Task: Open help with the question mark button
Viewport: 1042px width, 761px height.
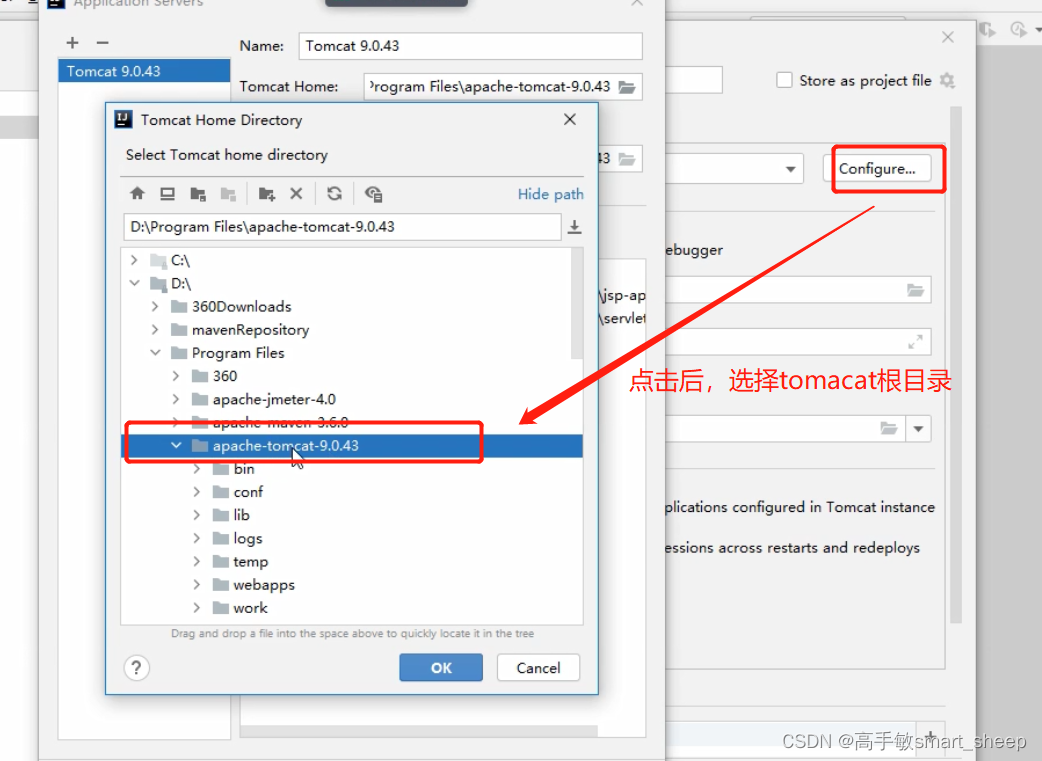Action: point(136,667)
